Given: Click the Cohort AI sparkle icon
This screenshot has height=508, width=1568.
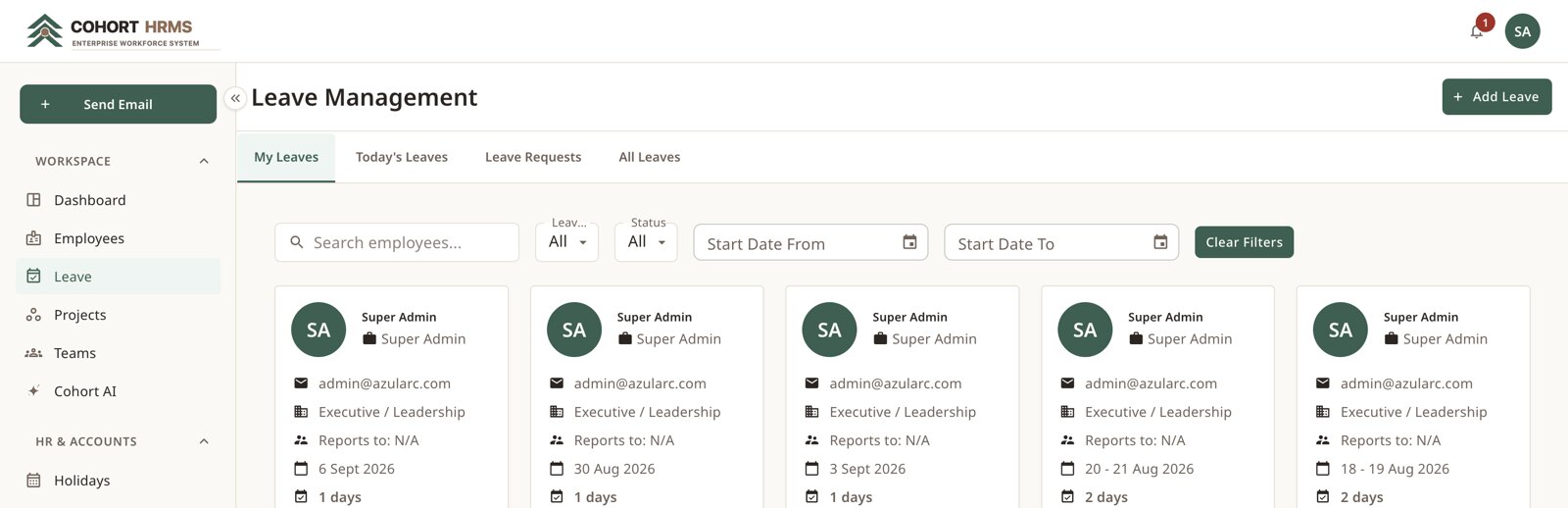Looking at the screenshot, I should coord(33,391).
